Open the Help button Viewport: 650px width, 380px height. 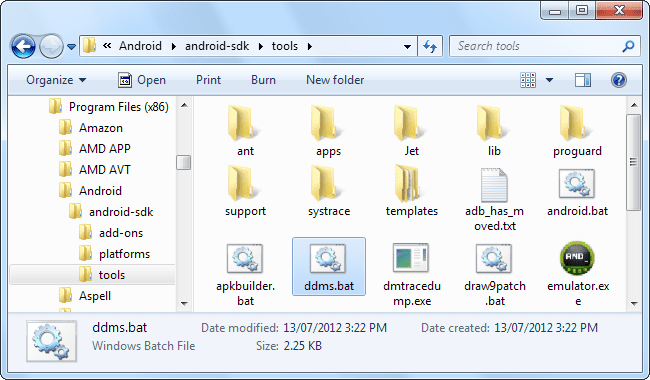pos(618,80)
